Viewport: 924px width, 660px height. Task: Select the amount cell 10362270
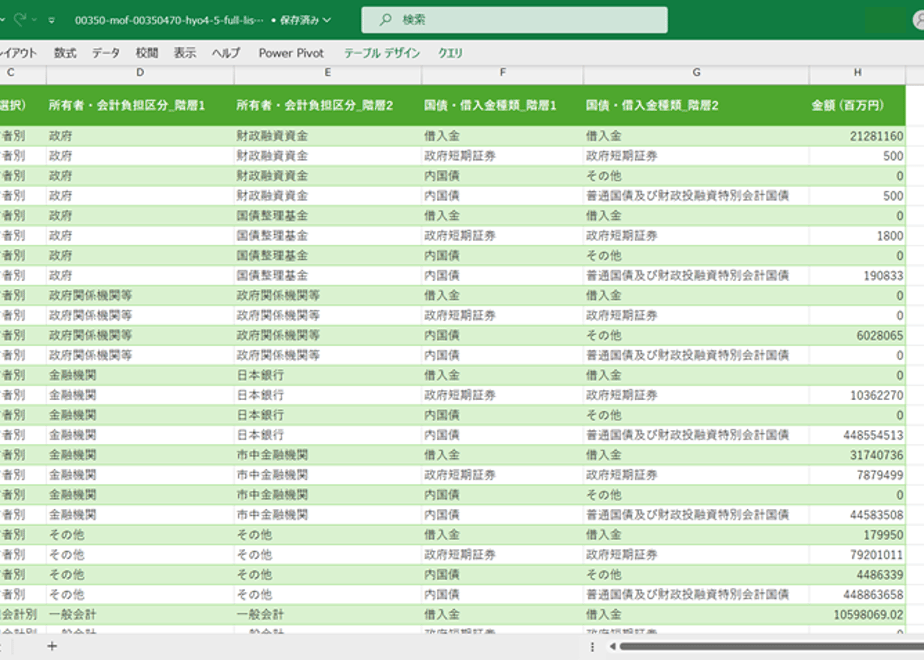point(857,395)
